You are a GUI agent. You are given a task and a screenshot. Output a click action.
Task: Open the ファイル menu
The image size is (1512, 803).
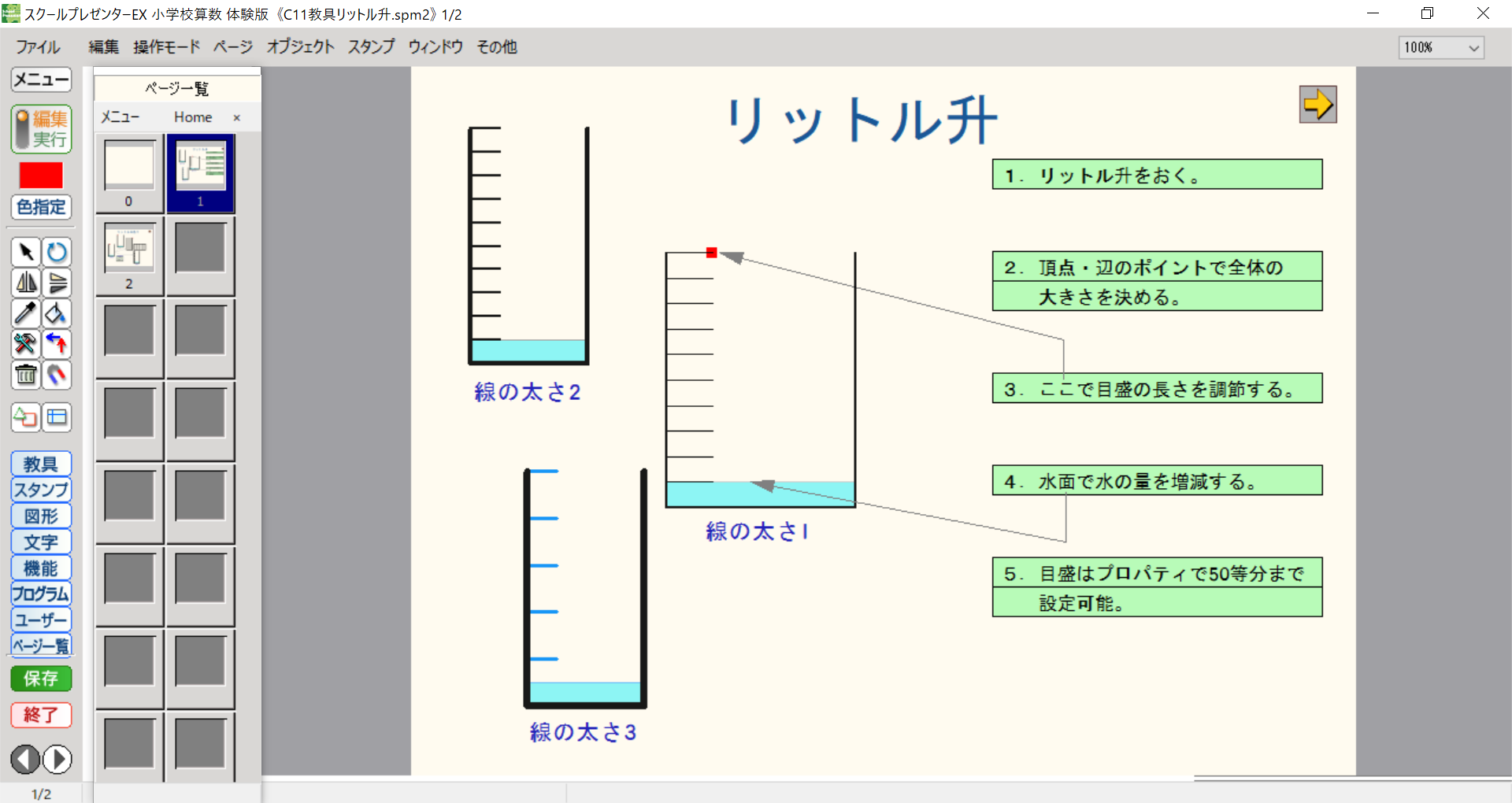click(x=38, y=47)
